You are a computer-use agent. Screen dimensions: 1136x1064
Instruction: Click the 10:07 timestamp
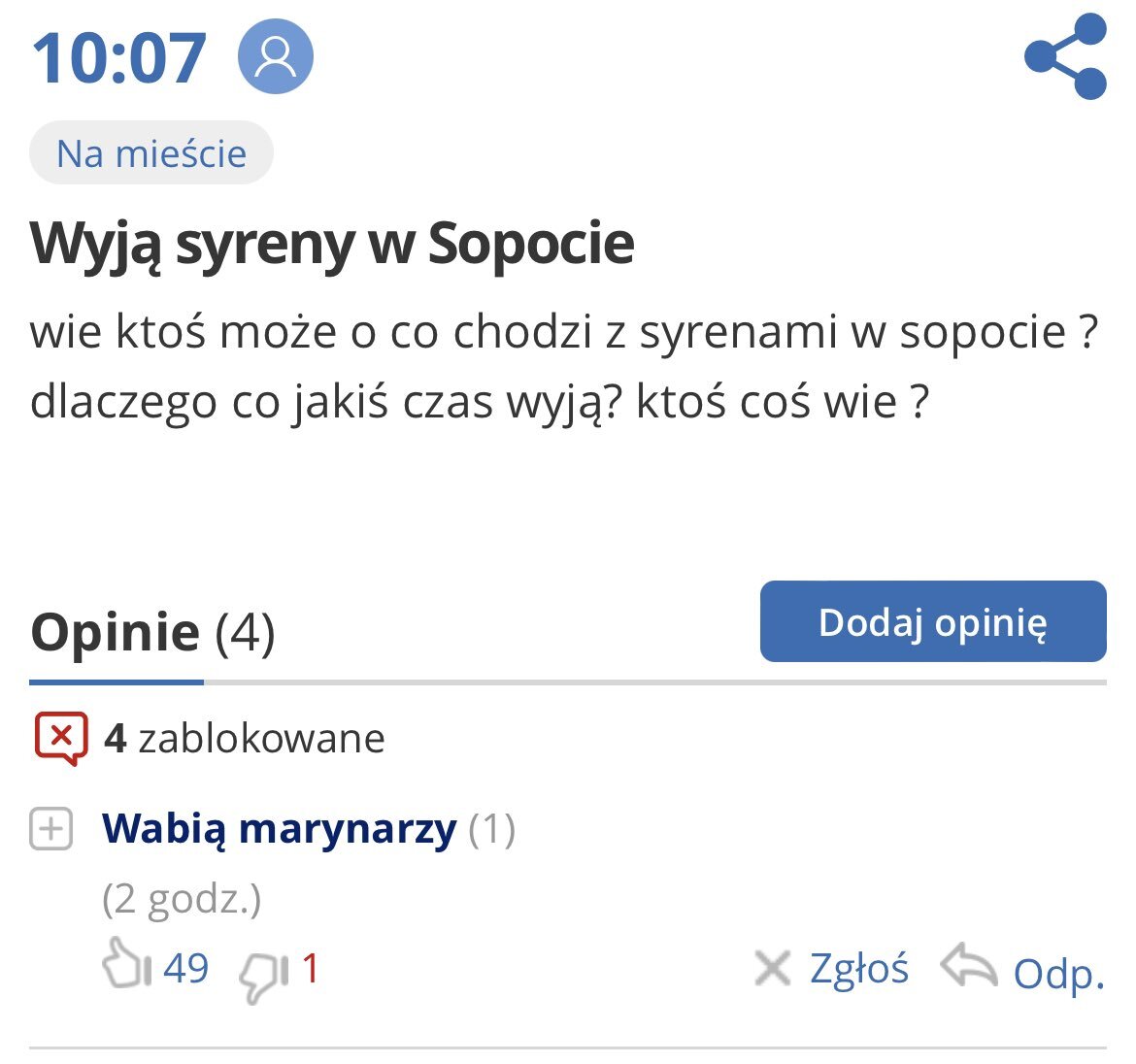[x=119, y=58]
